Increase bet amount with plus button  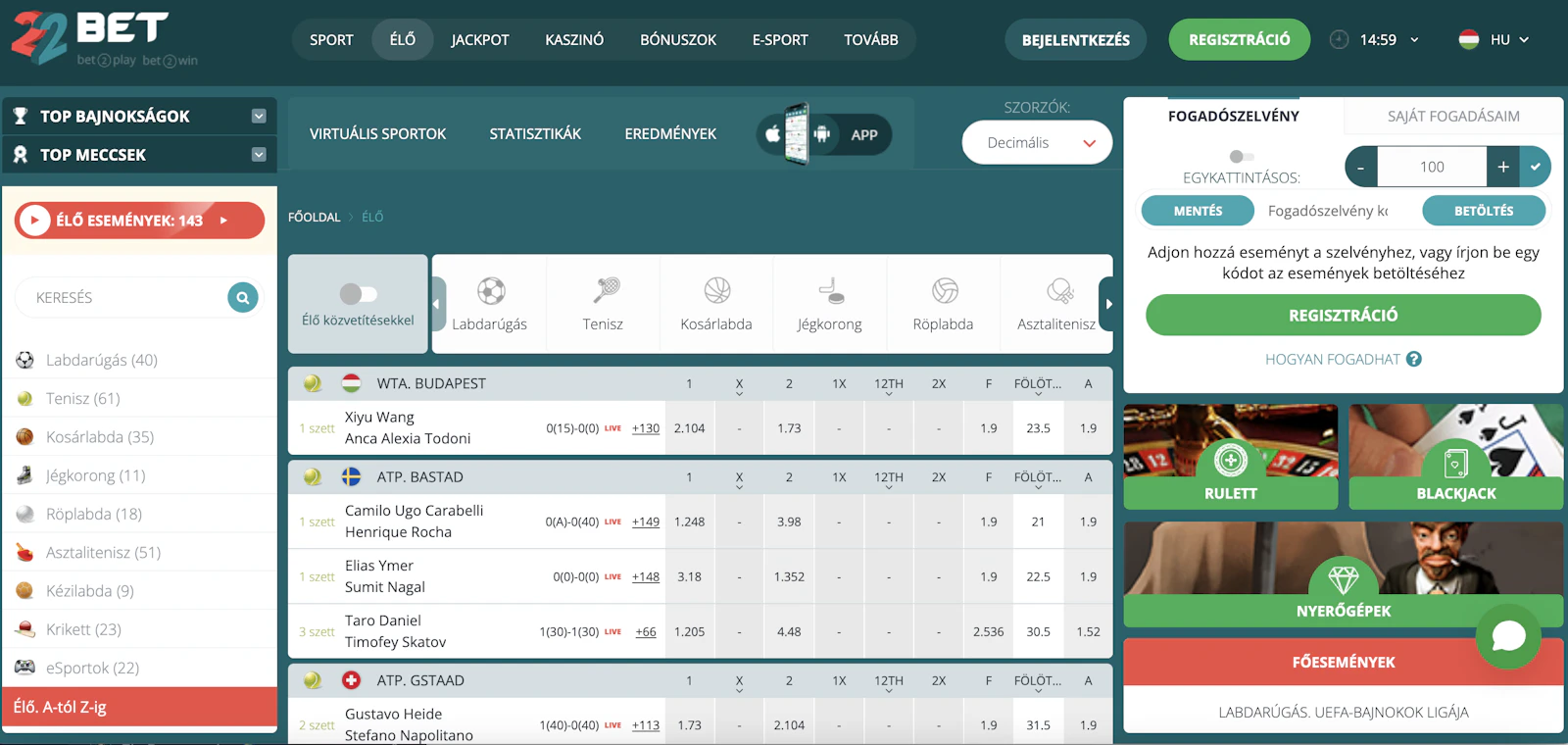coord(1502,167)
